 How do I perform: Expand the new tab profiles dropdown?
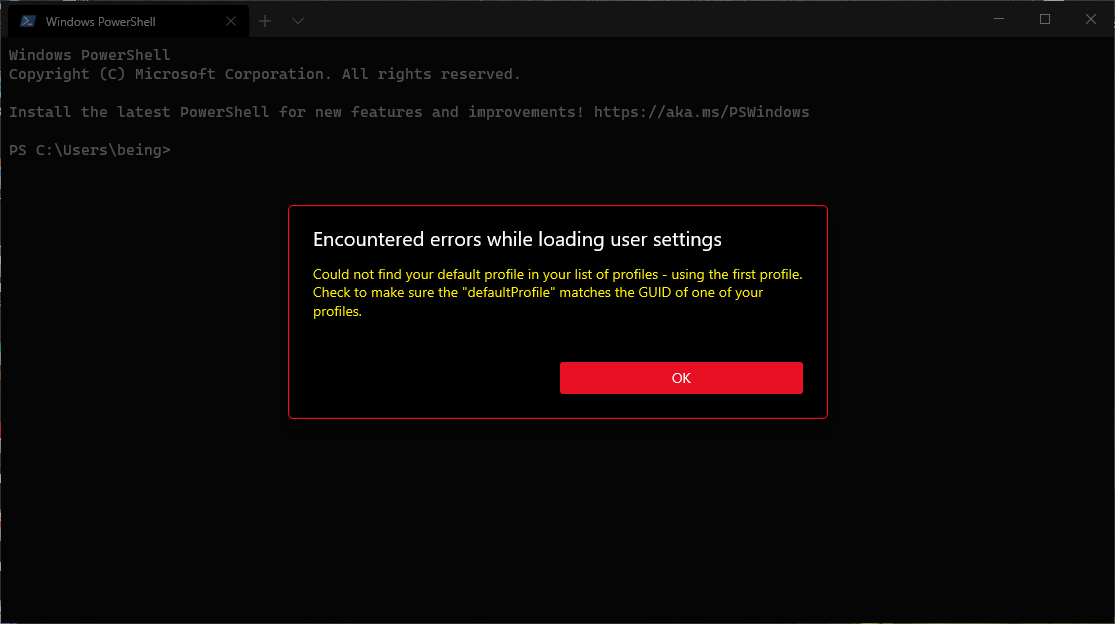[298, 21]
